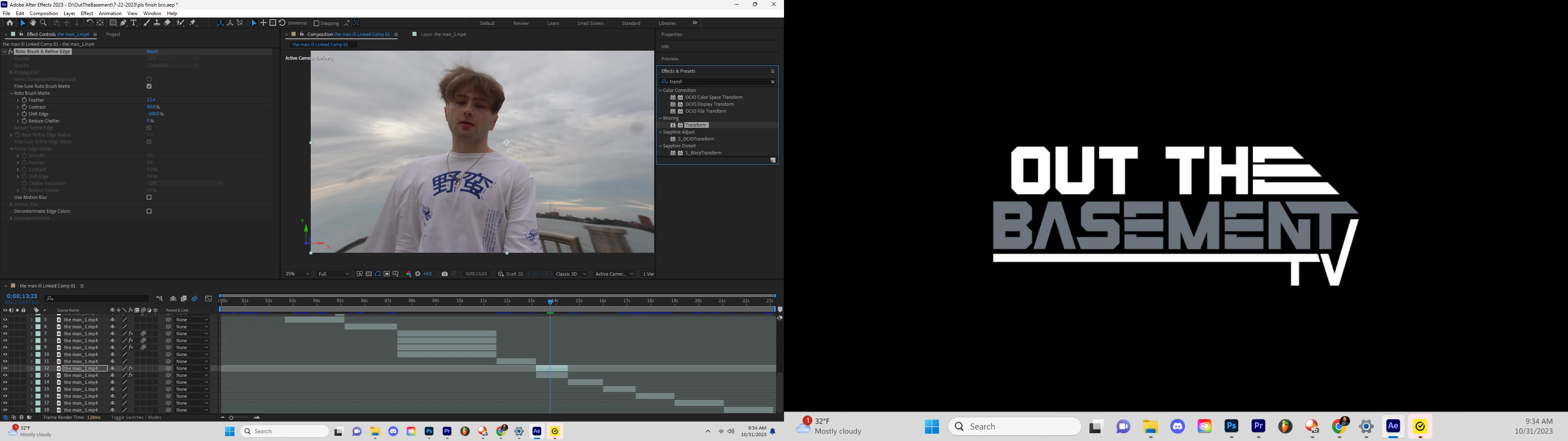Toggle the transparency grid icon
This screenshot has width=1568, height=441.
pyautogui.click(x=368, y=274)
